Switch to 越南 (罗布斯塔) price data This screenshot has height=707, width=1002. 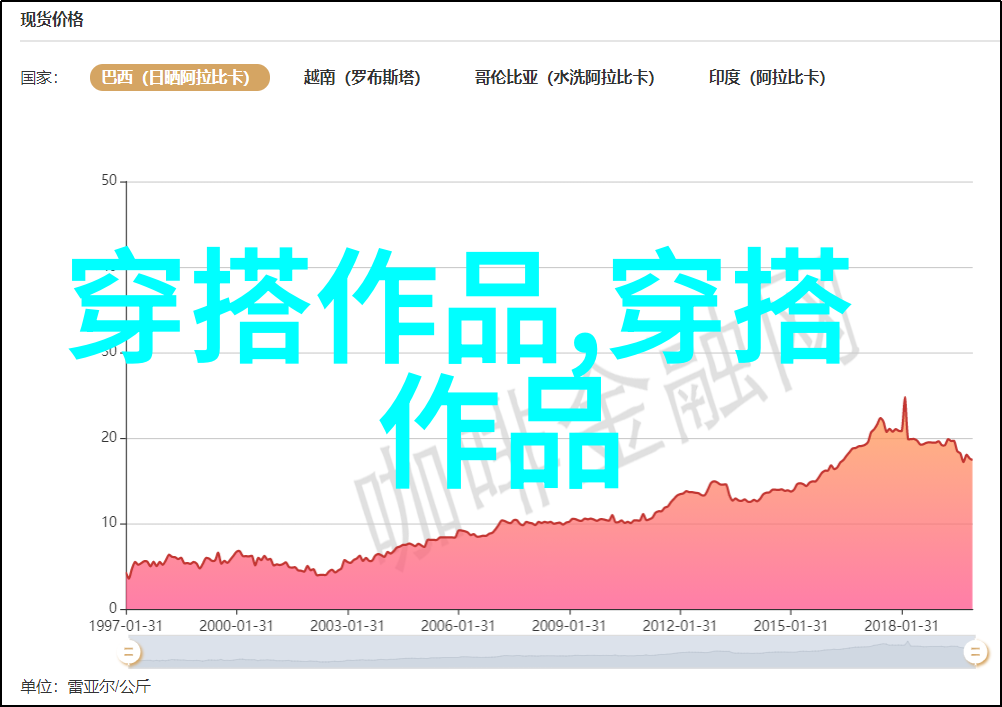tap(362, 78)
